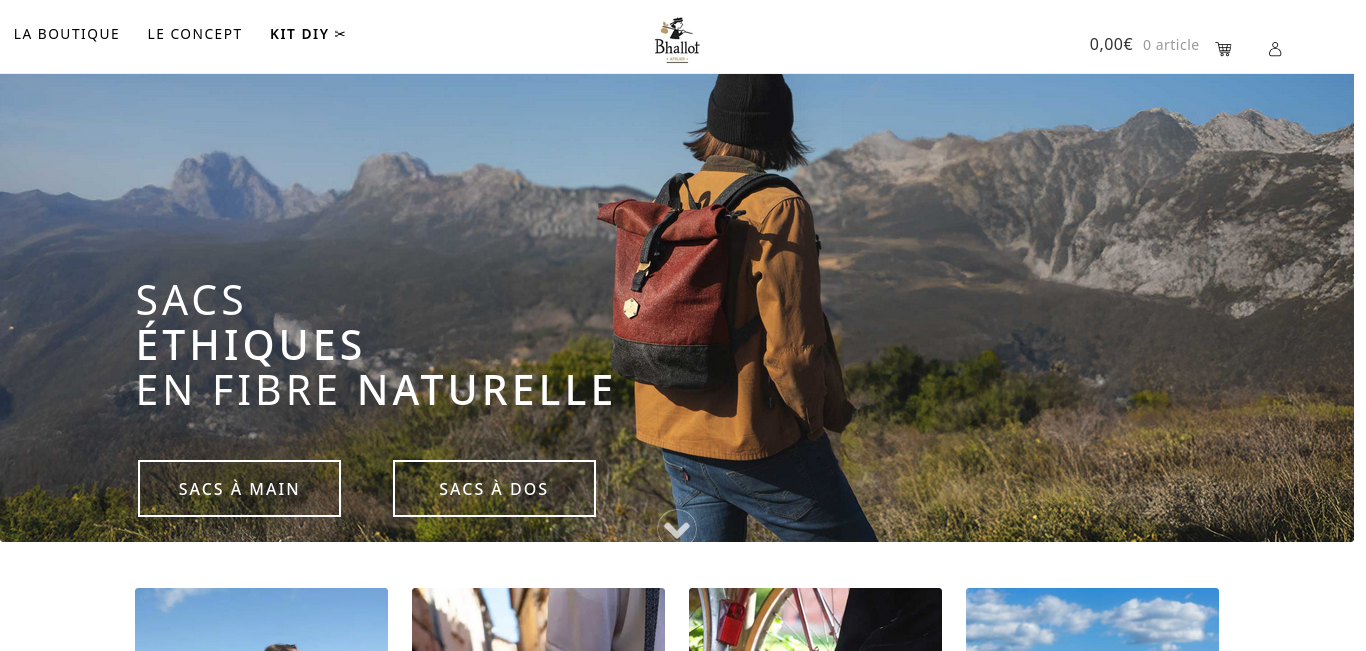Open the leftmost product thumbnail below banner

(261, 619)
